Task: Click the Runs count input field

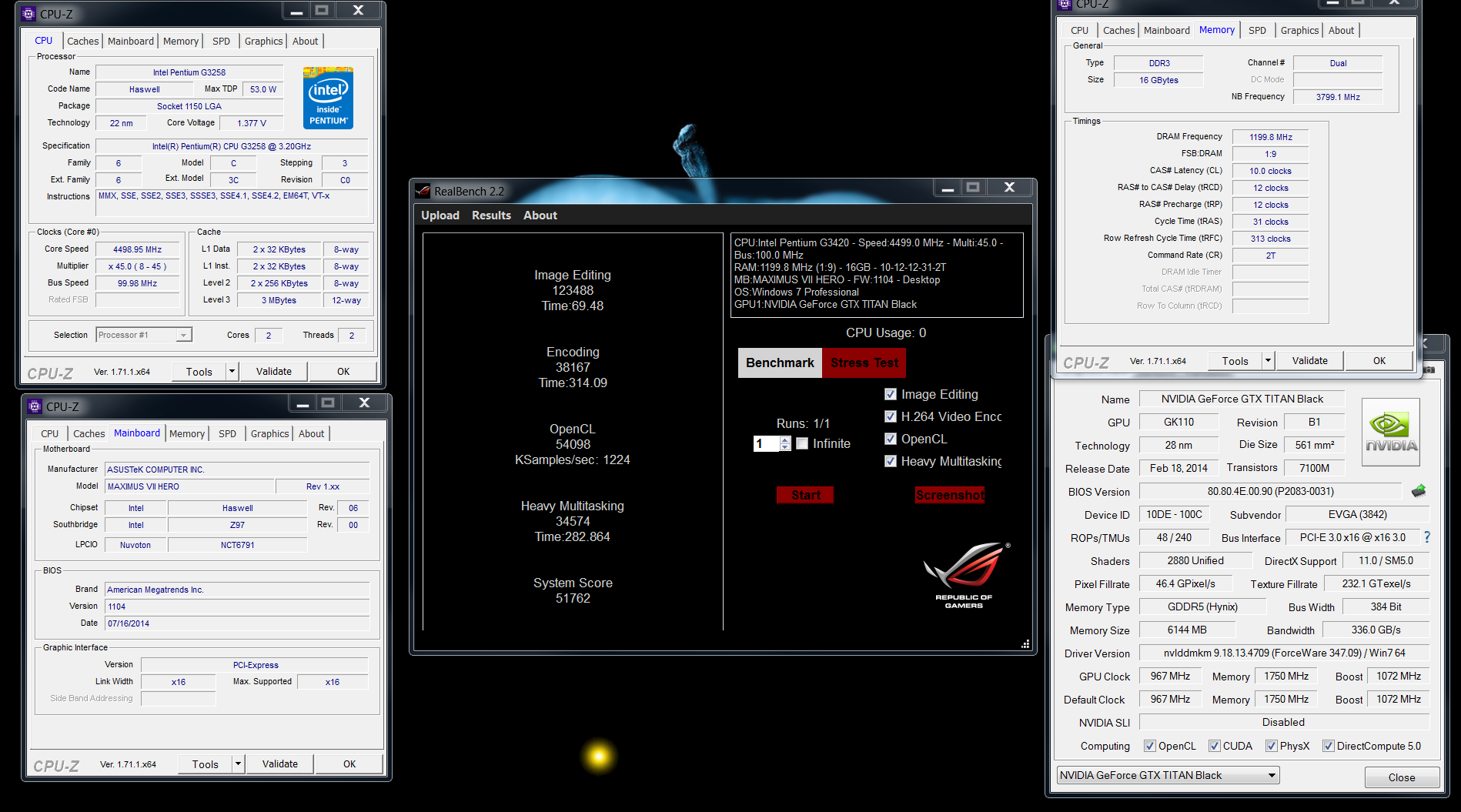Action: (x=767, y=443)
